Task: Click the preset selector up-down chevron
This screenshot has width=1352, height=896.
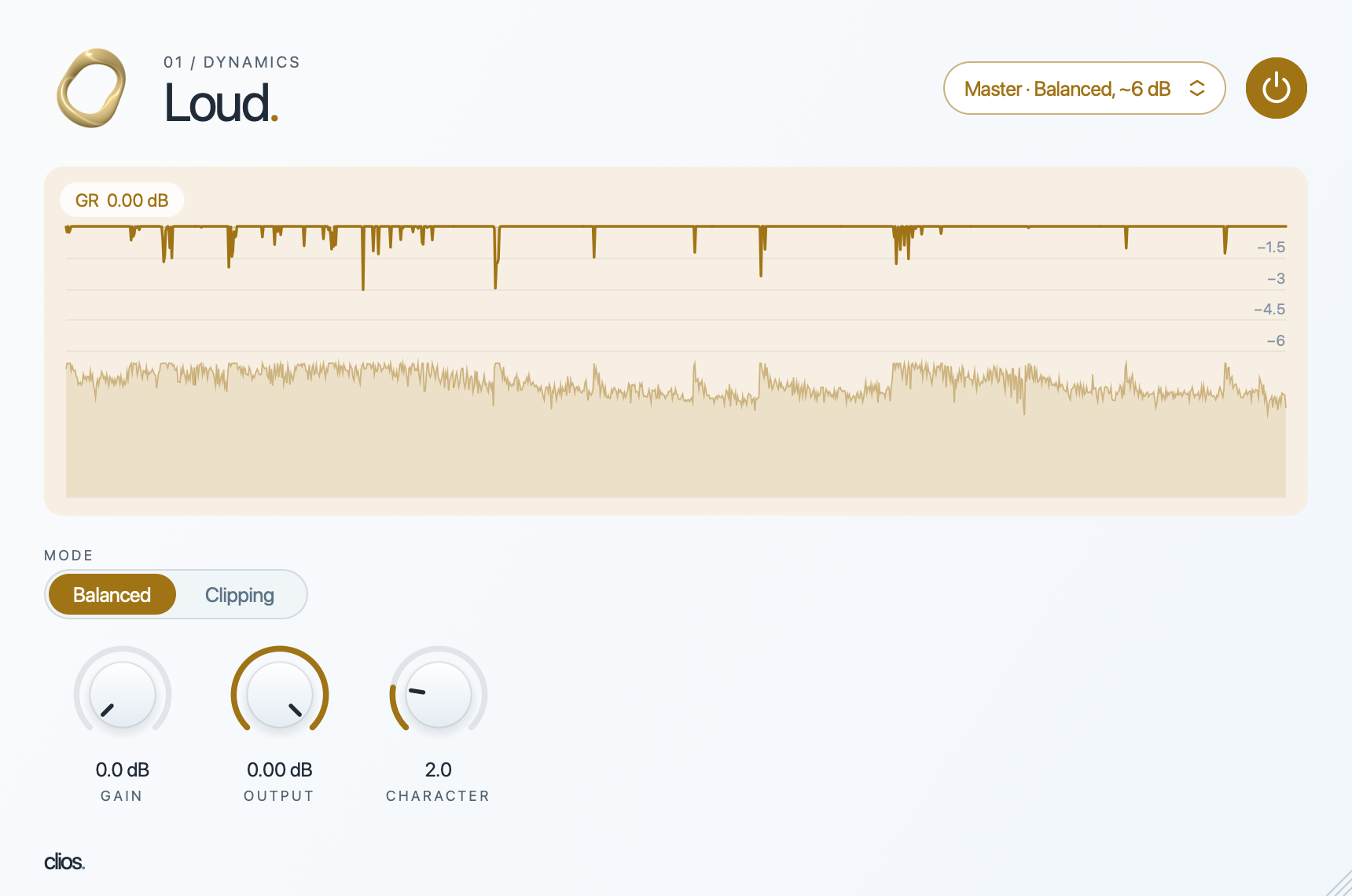Action: [x=1196, y=88]
